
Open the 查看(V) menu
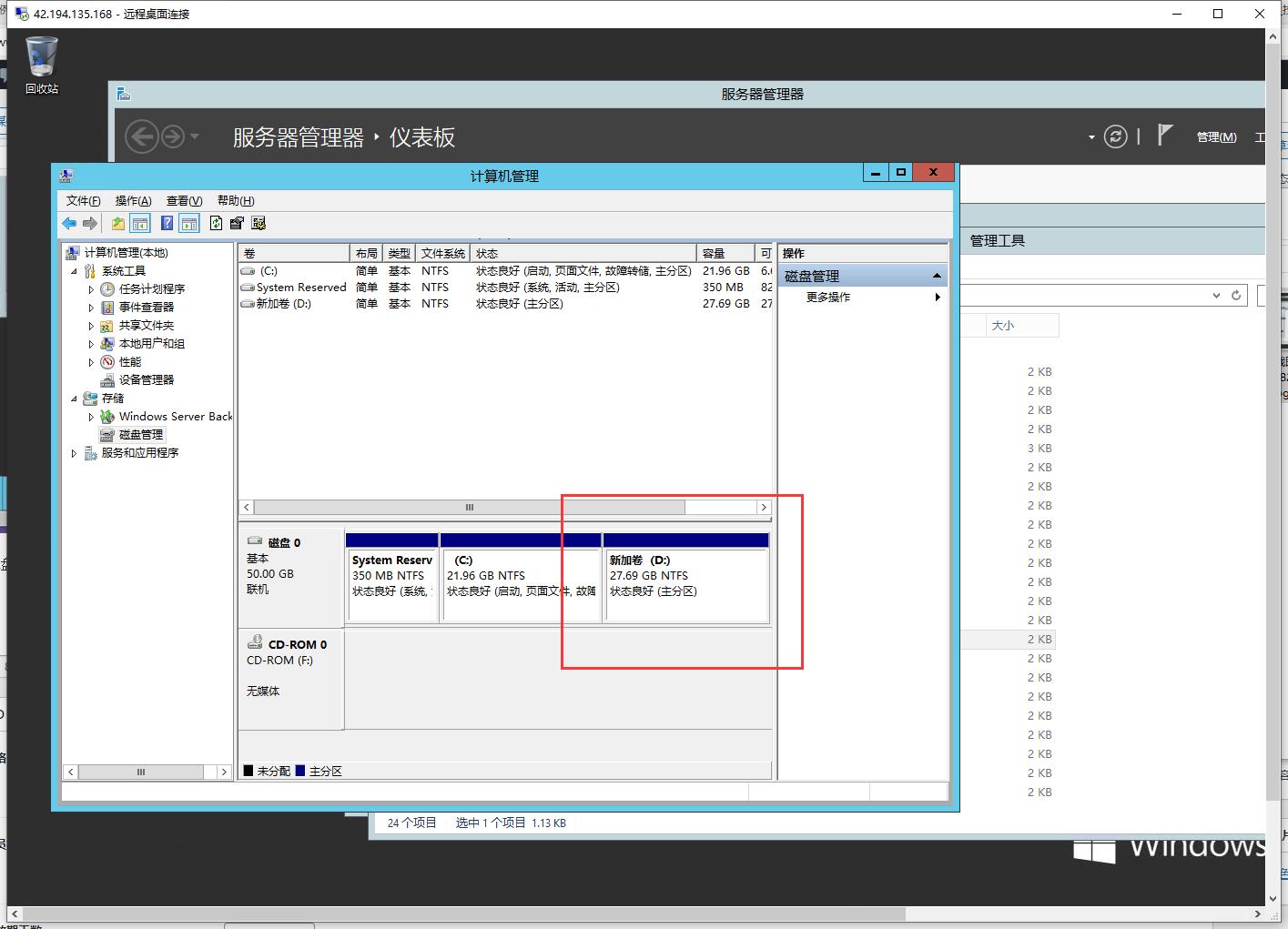[183, 200]
